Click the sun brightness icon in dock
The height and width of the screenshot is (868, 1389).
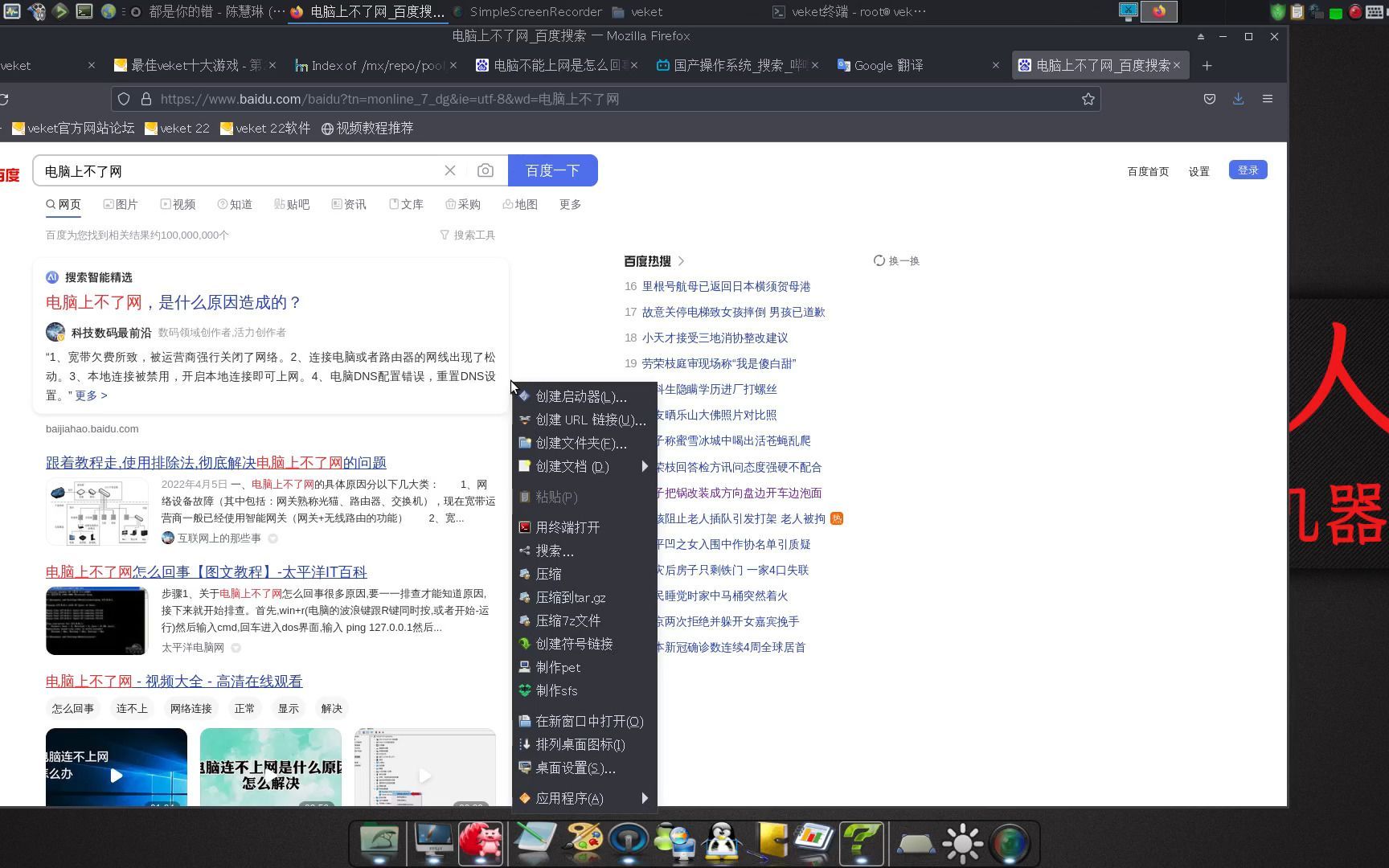point(962,843)
